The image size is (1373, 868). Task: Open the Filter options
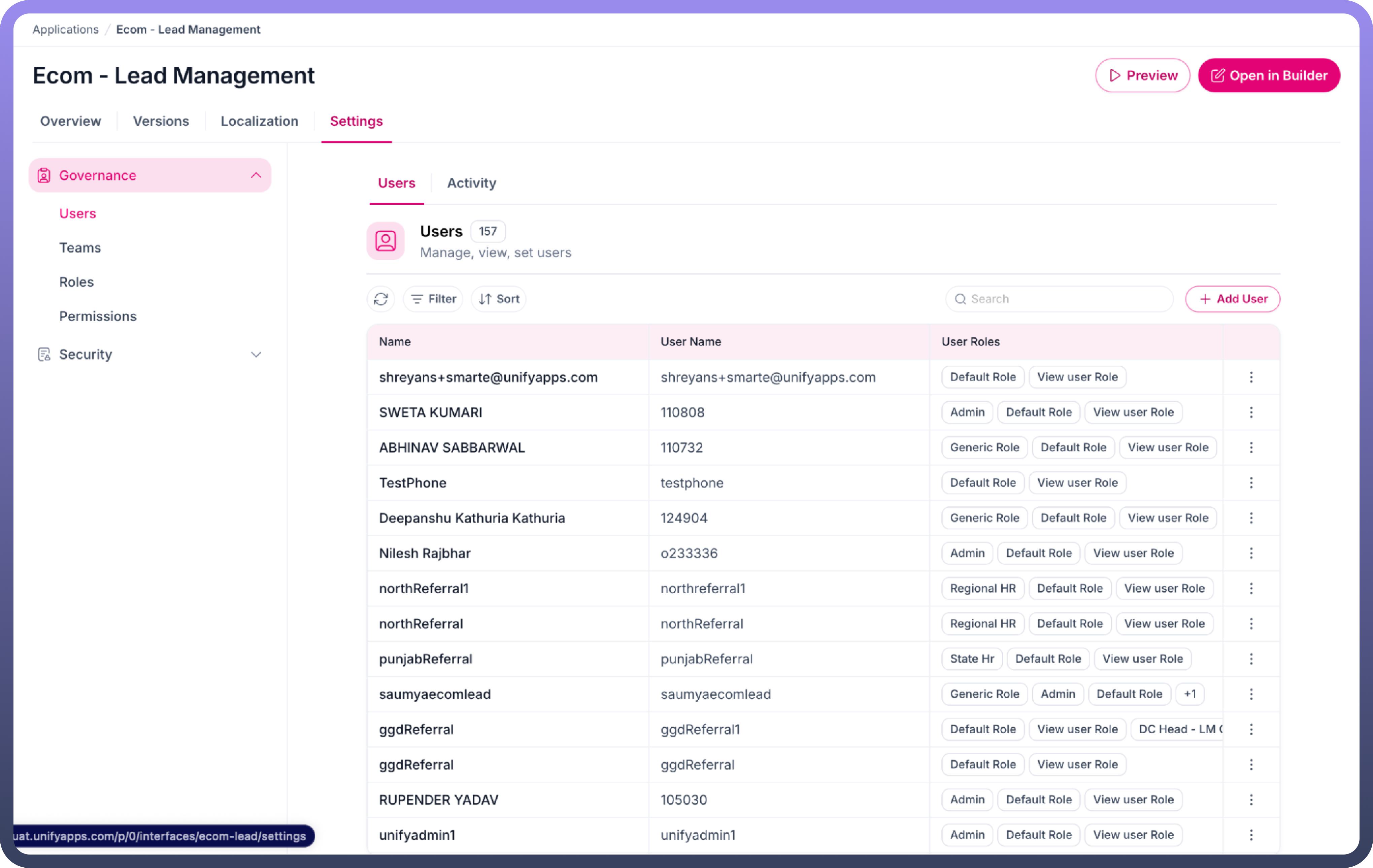[433, 299]
